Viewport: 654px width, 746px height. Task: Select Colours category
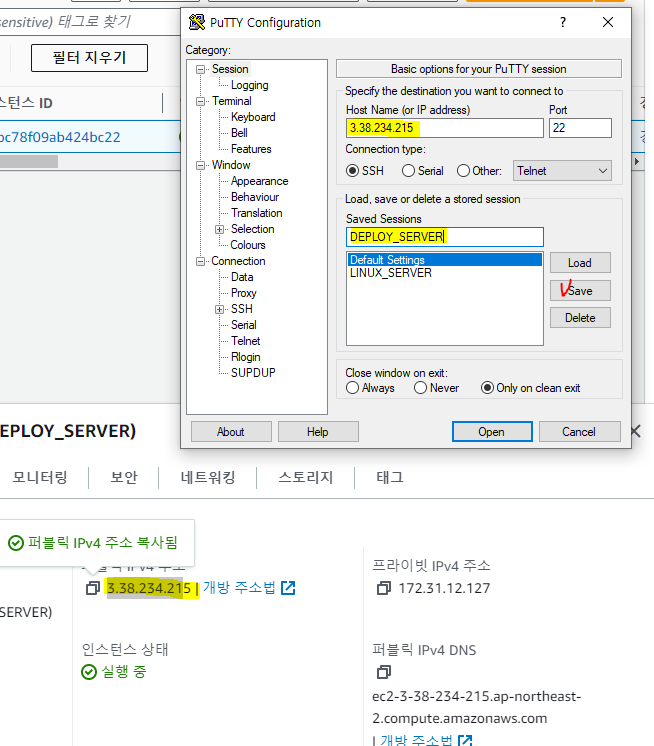click(x=248, y=245)
